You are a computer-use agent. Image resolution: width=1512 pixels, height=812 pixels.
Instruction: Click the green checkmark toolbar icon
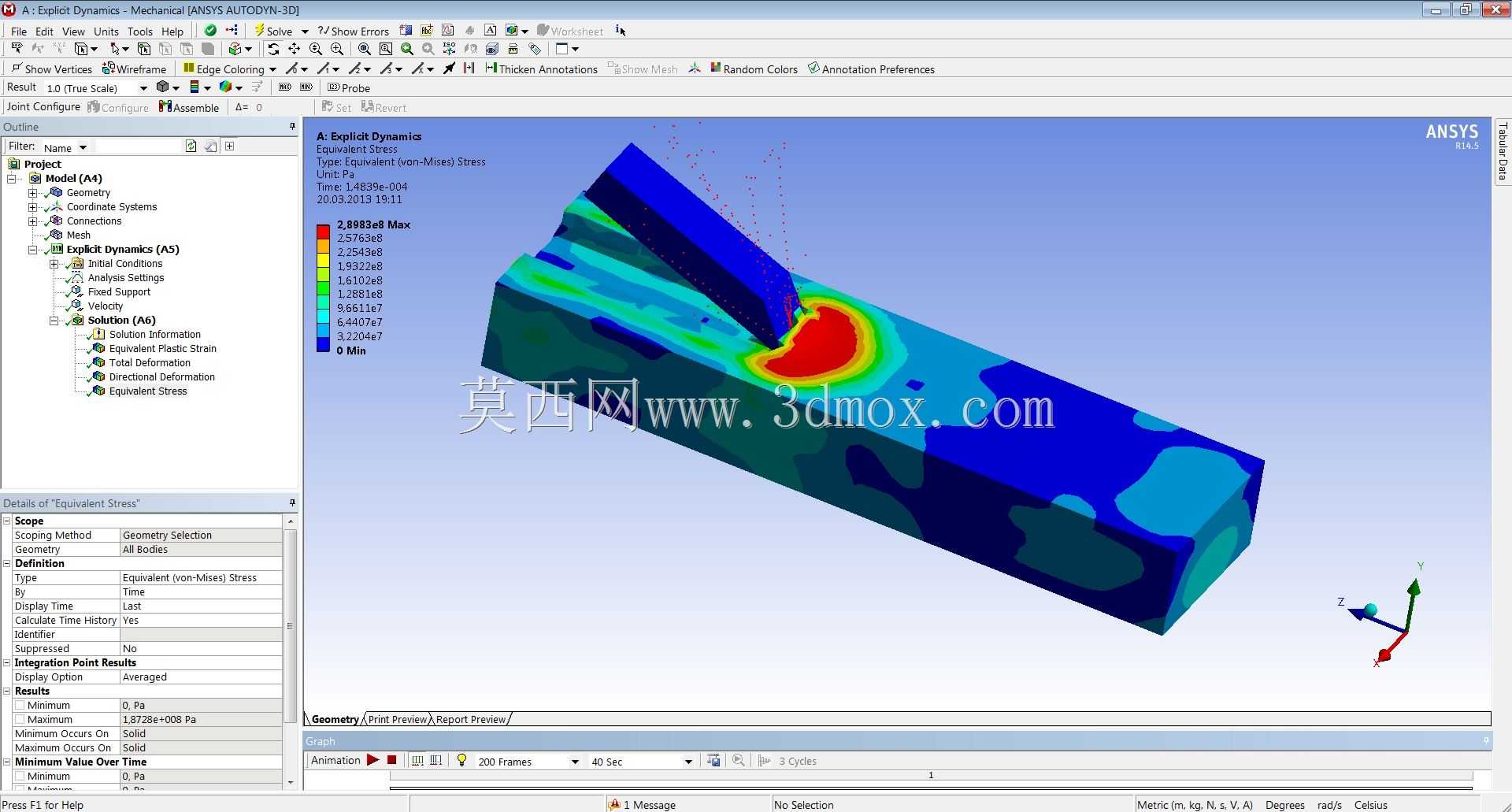point(210,31)
